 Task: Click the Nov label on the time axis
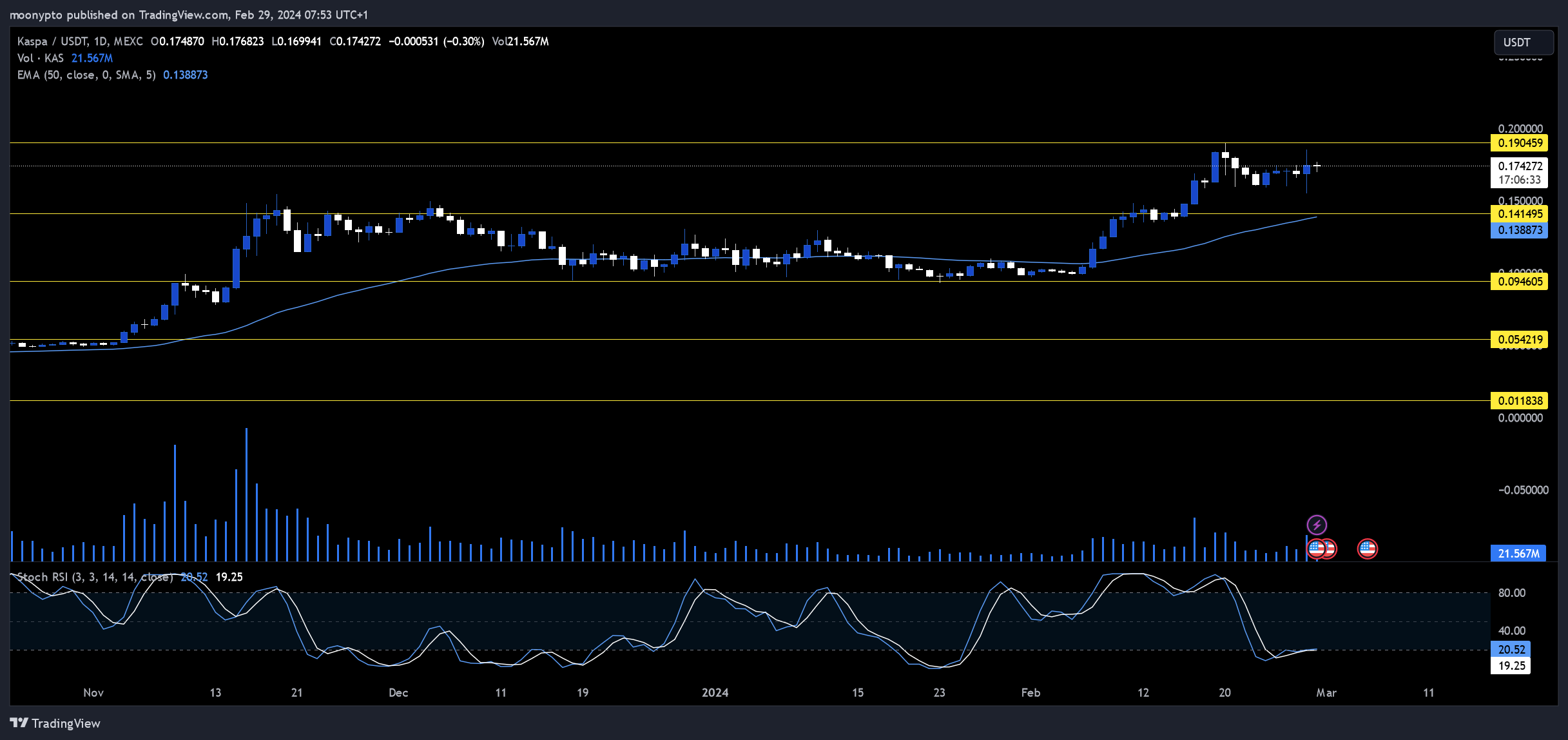pos(93,693)
